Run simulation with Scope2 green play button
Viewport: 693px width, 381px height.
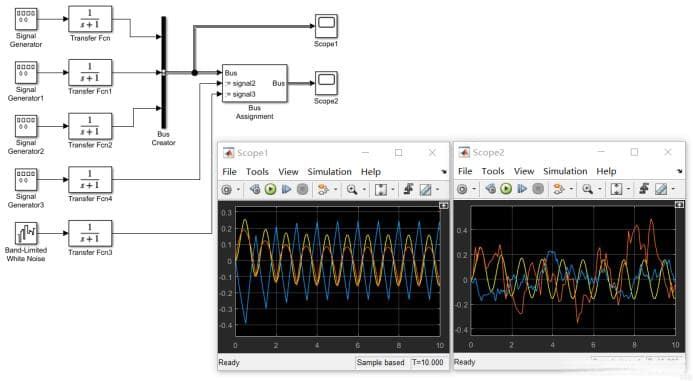click(506, 189)
